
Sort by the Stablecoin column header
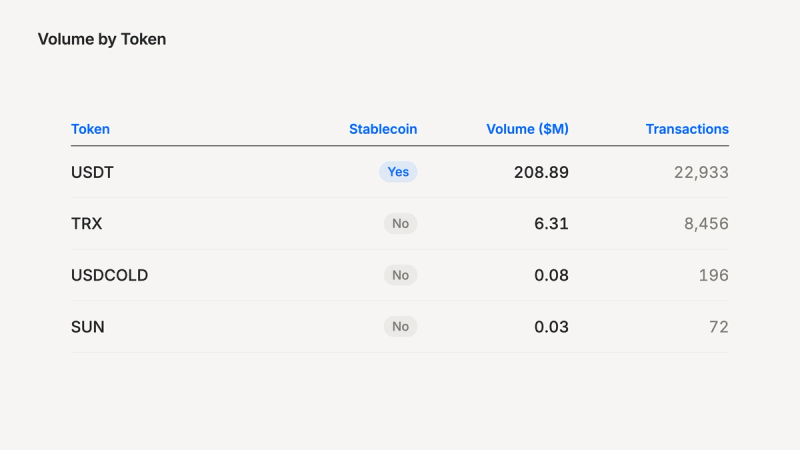[x=383, y=129]
